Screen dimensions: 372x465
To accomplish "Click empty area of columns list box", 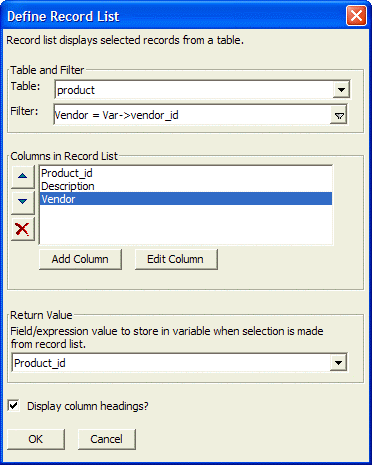I will tap(186, 225).
